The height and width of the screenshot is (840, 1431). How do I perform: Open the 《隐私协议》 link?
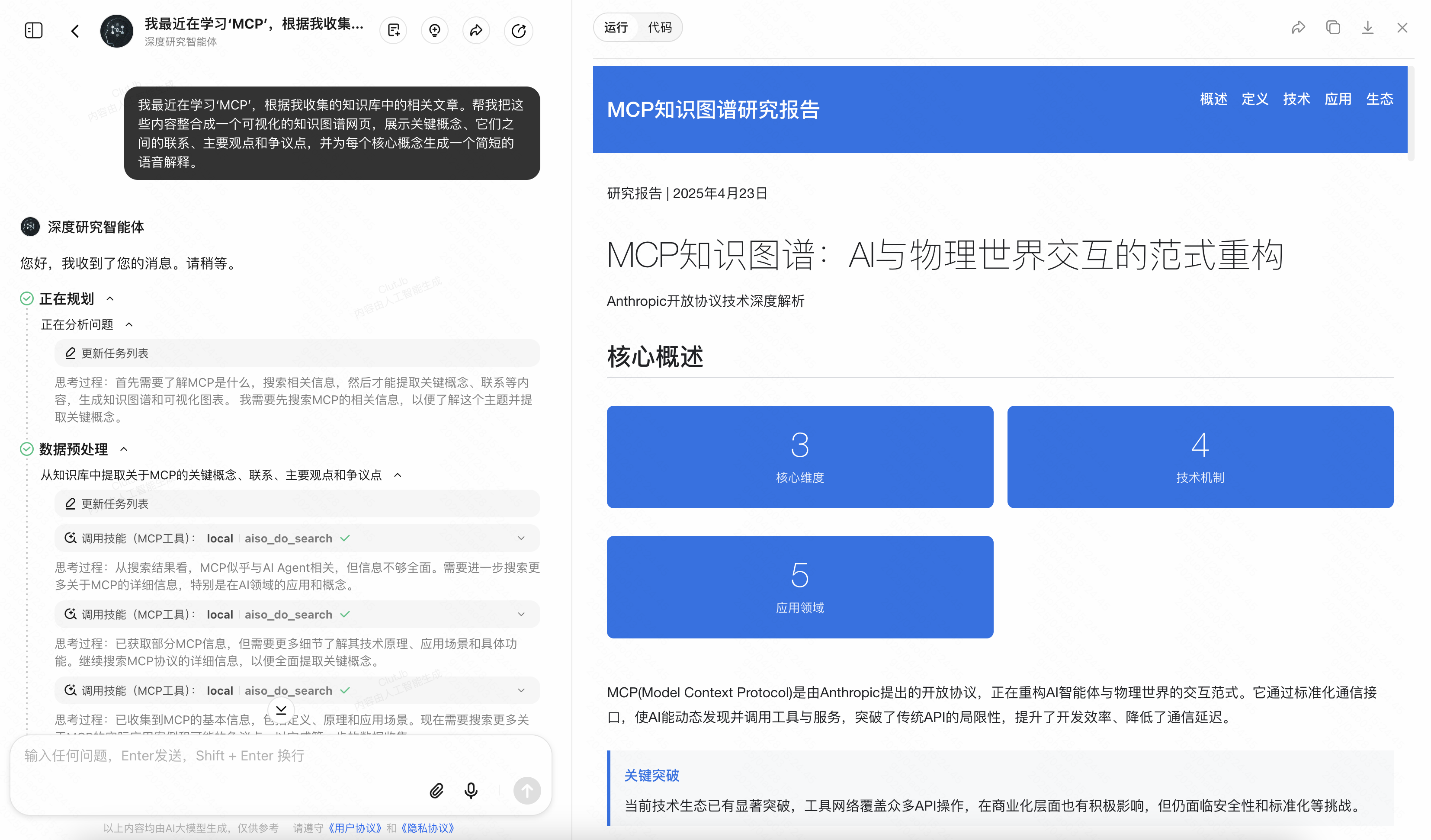(x=427, y=828)
